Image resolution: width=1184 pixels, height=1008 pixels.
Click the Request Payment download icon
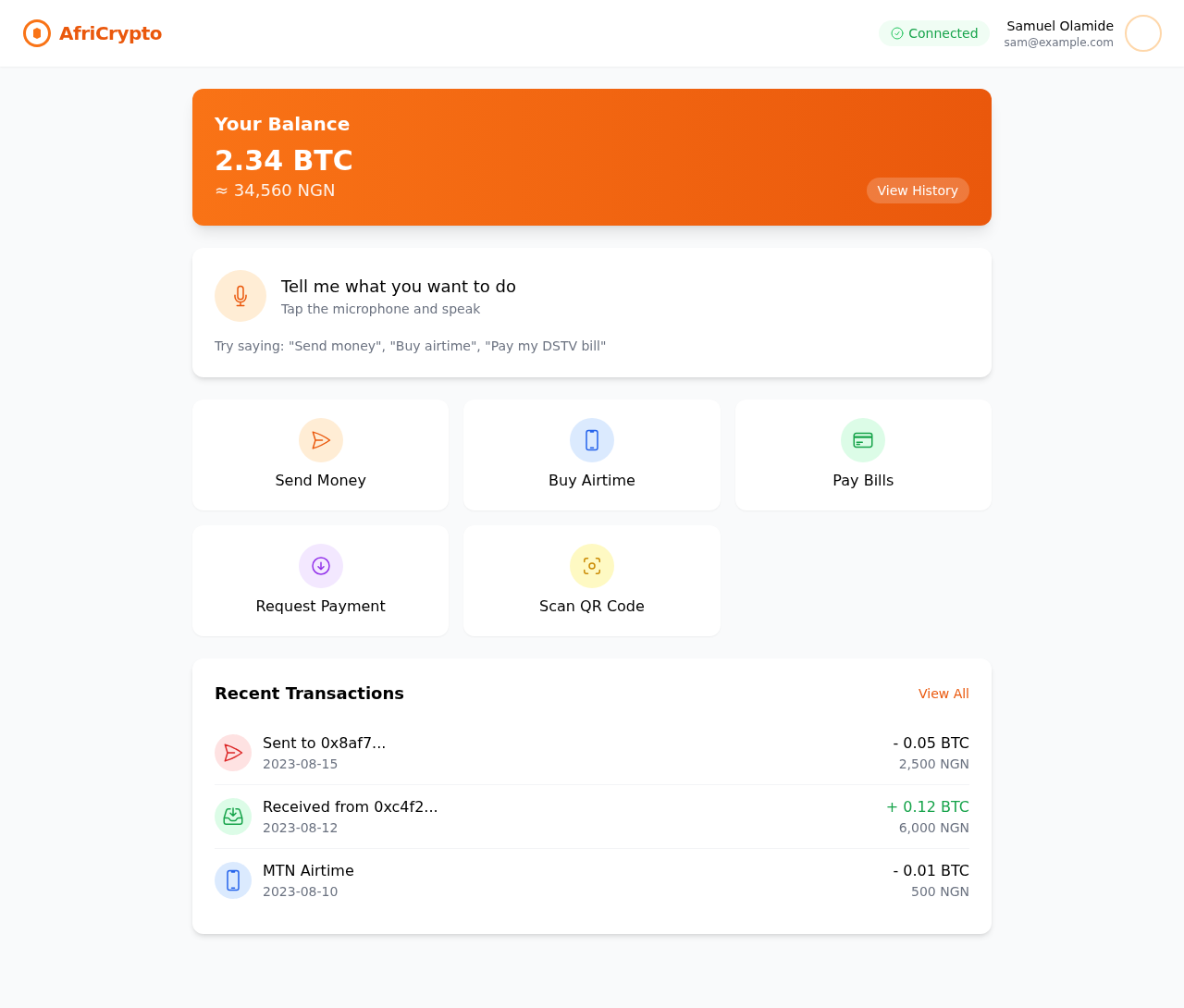(320, 566)
